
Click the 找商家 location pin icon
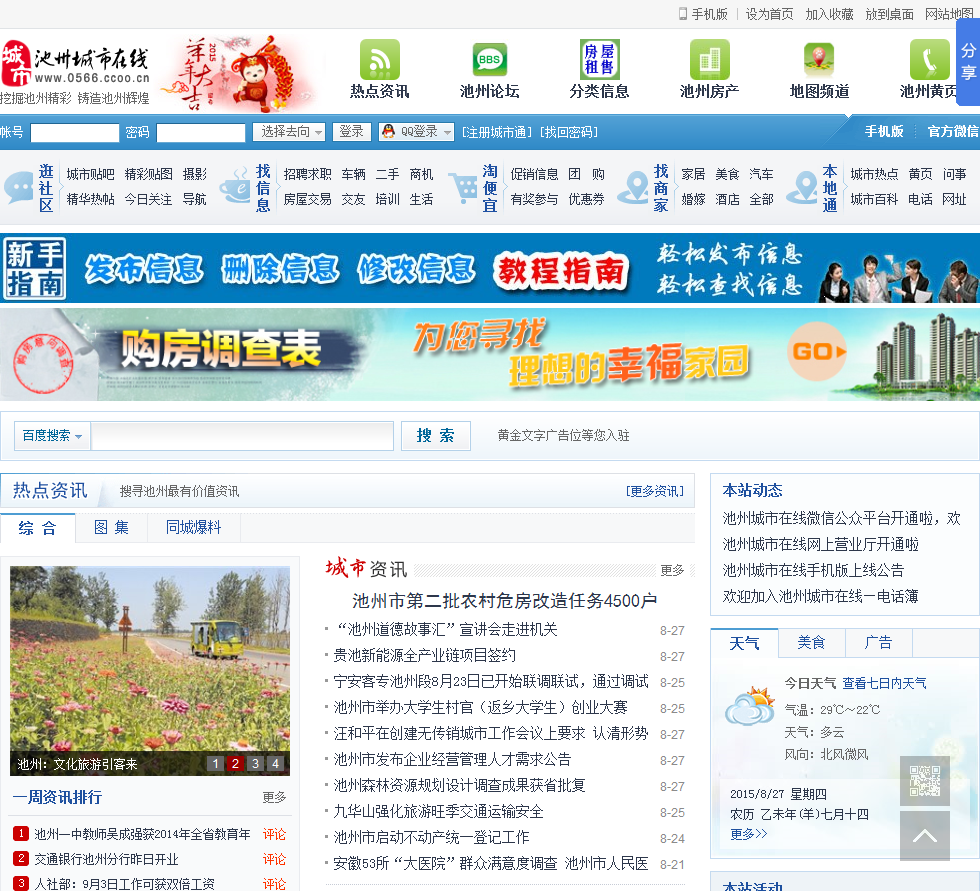pyautogui.click(x=634, y=187)
